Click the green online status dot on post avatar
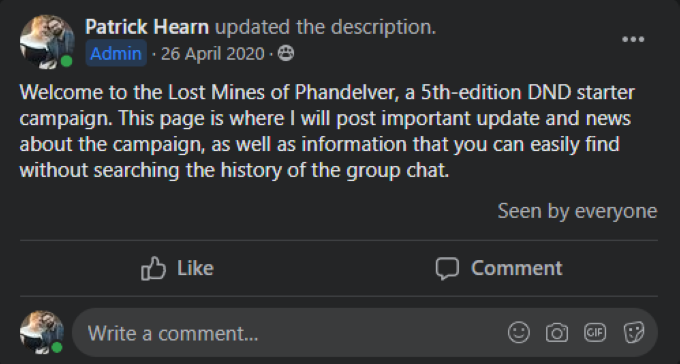Viewport: 680px width, 364px height. pos(66,61)
